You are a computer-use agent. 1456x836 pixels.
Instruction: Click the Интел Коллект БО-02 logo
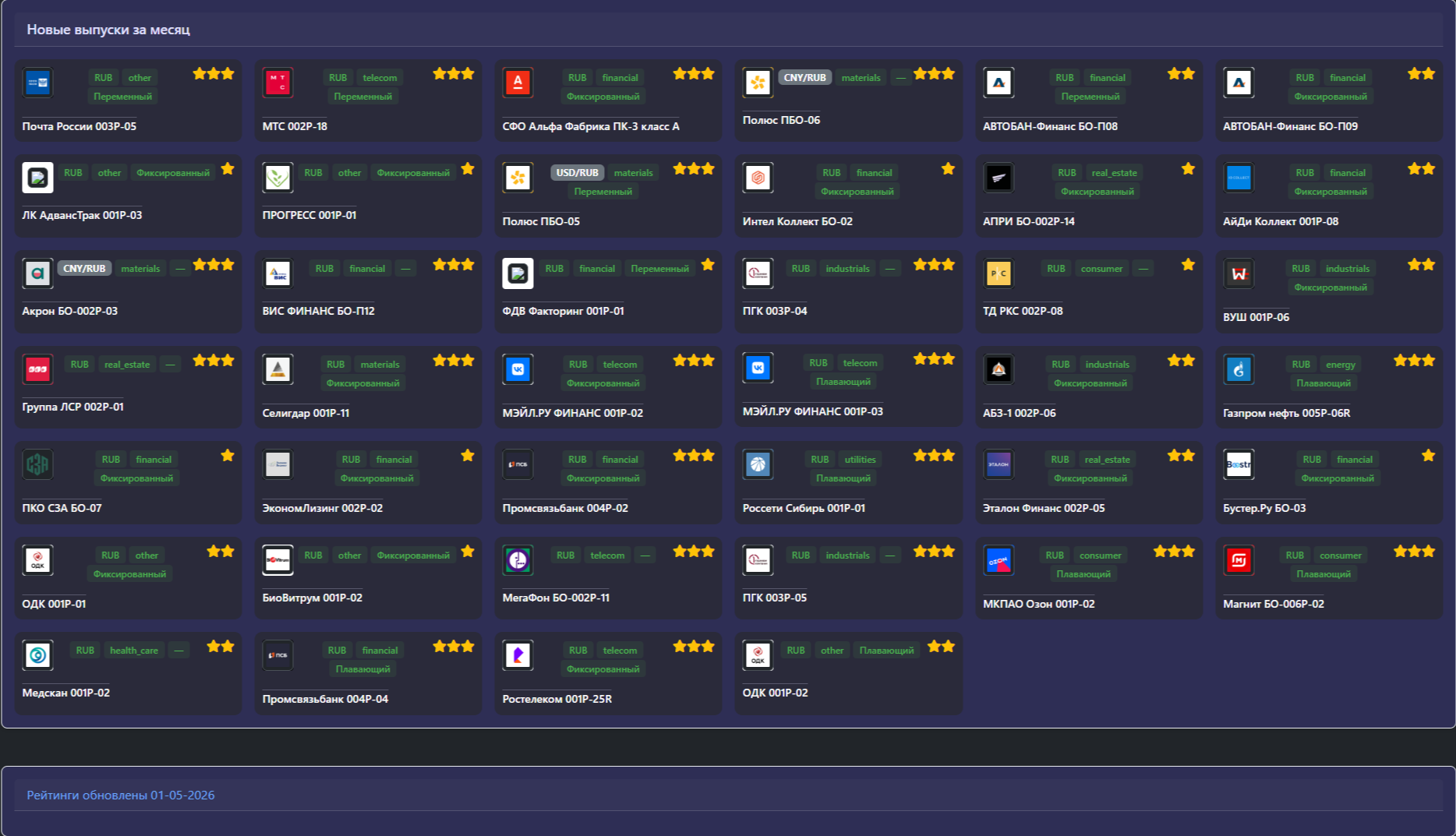(x=758, y=178)
